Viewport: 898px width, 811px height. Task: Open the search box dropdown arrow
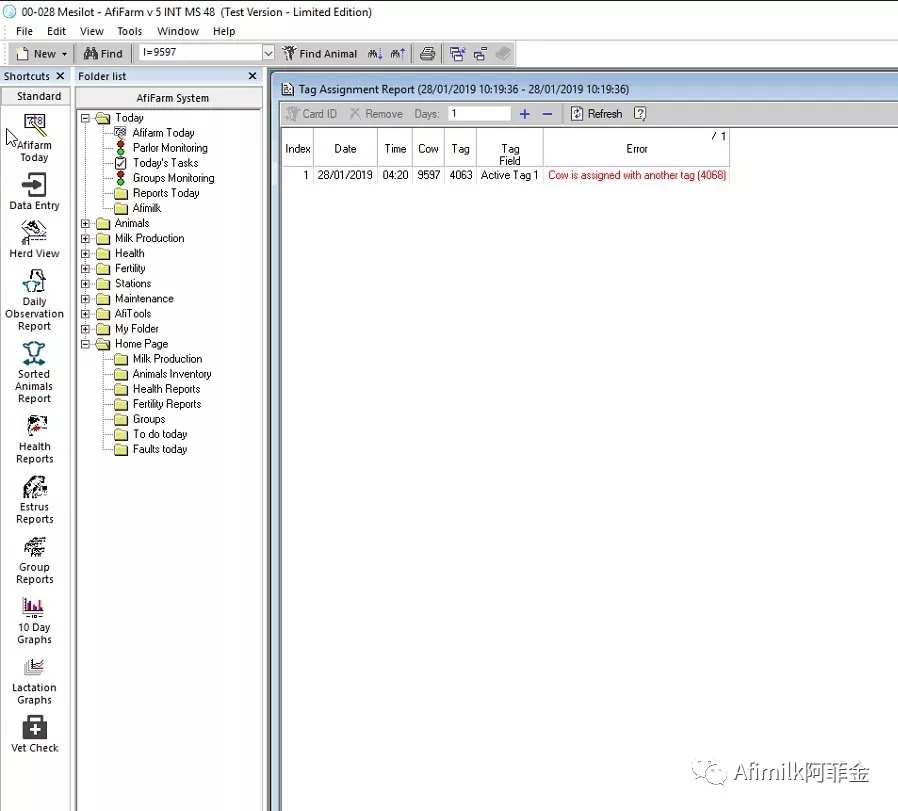268,53
